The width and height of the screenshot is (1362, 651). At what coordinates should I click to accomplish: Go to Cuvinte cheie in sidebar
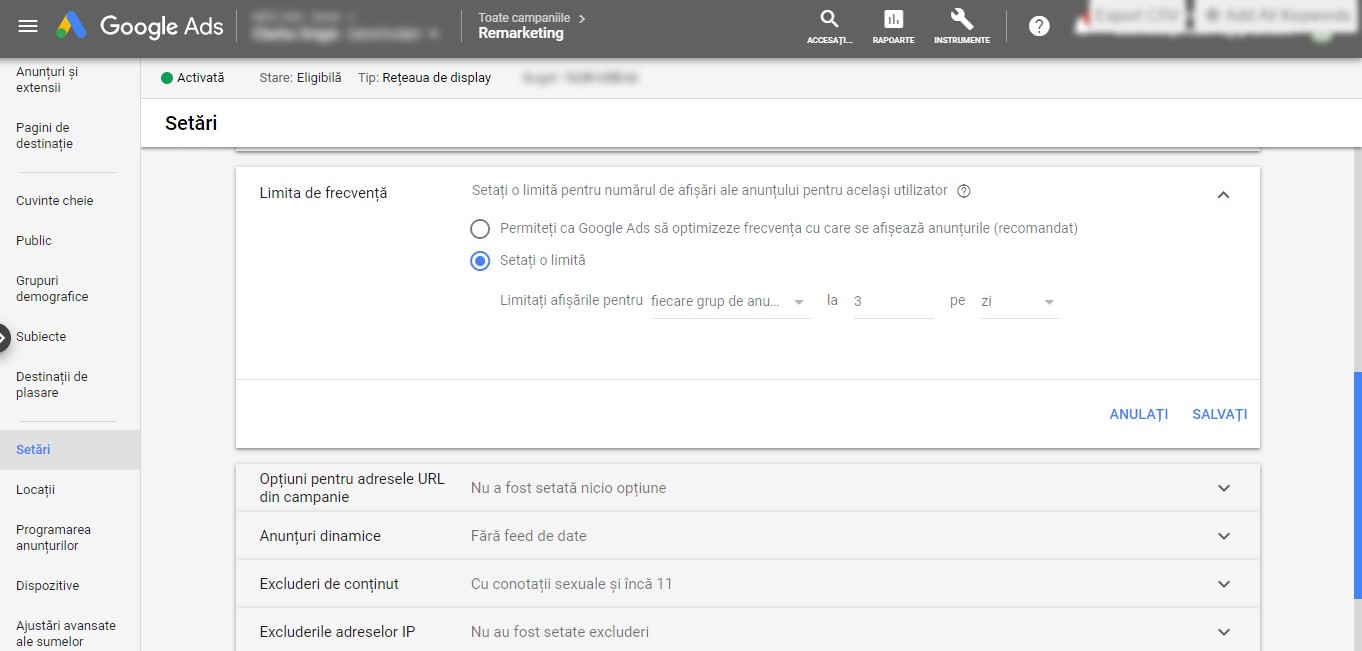[x=55, y=200]
